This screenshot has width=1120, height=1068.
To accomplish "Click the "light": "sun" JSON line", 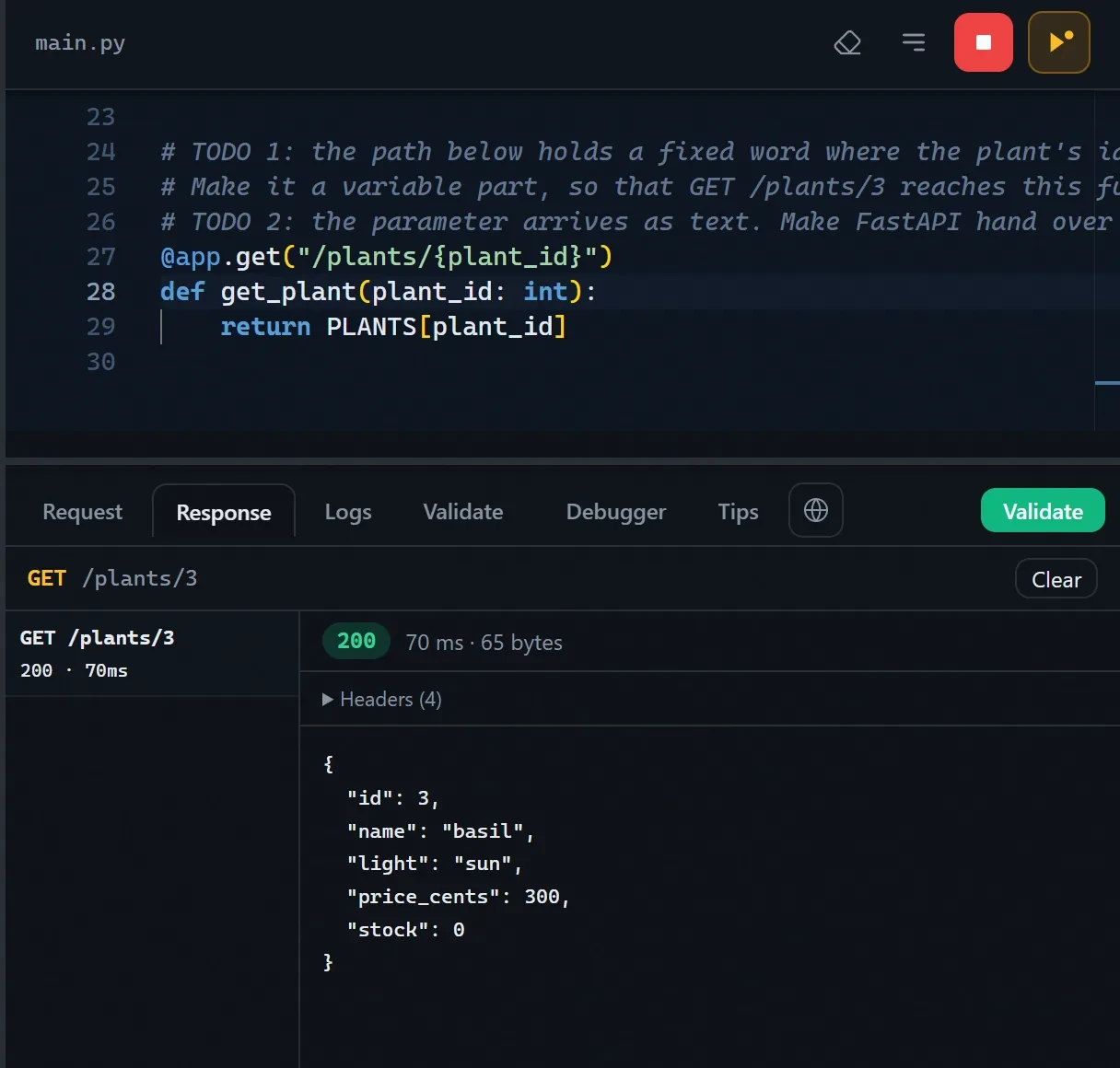I will pyautogui.click(x=435, y=864).
